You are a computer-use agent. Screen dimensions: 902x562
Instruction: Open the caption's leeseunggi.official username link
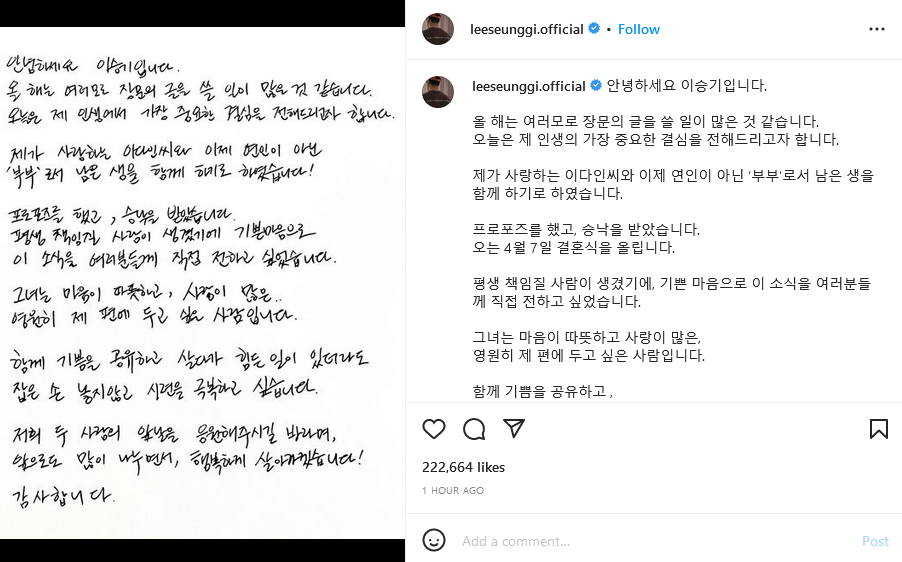[529, 86]
